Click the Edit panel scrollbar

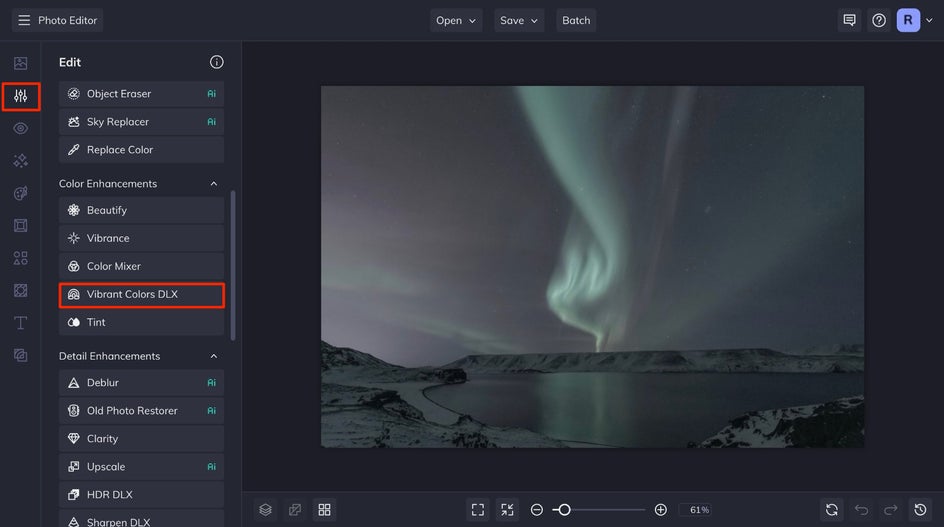pyautogui.click(x=233, y=266)
